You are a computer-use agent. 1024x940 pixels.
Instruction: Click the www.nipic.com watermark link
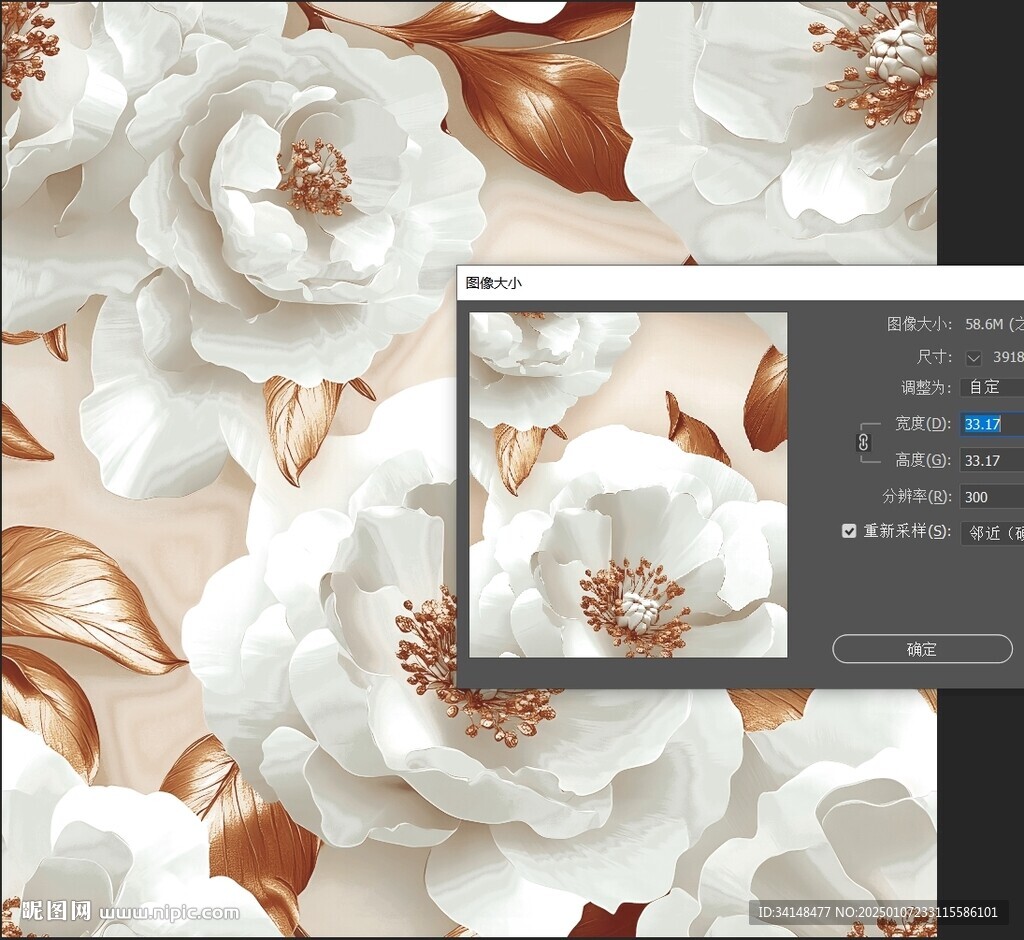(x=169, y=912)
